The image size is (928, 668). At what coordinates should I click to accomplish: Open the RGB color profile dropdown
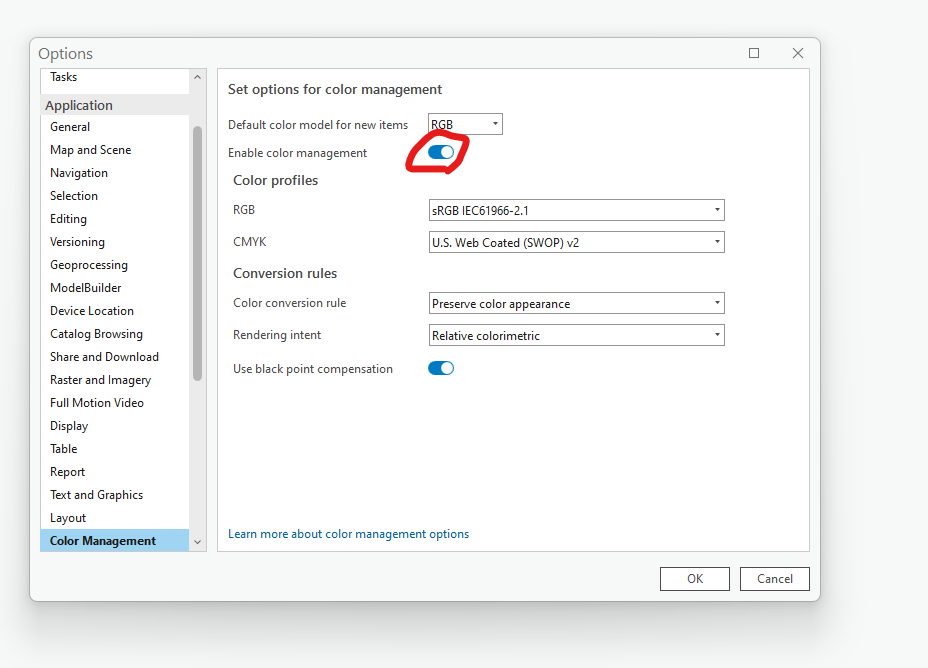576,210
